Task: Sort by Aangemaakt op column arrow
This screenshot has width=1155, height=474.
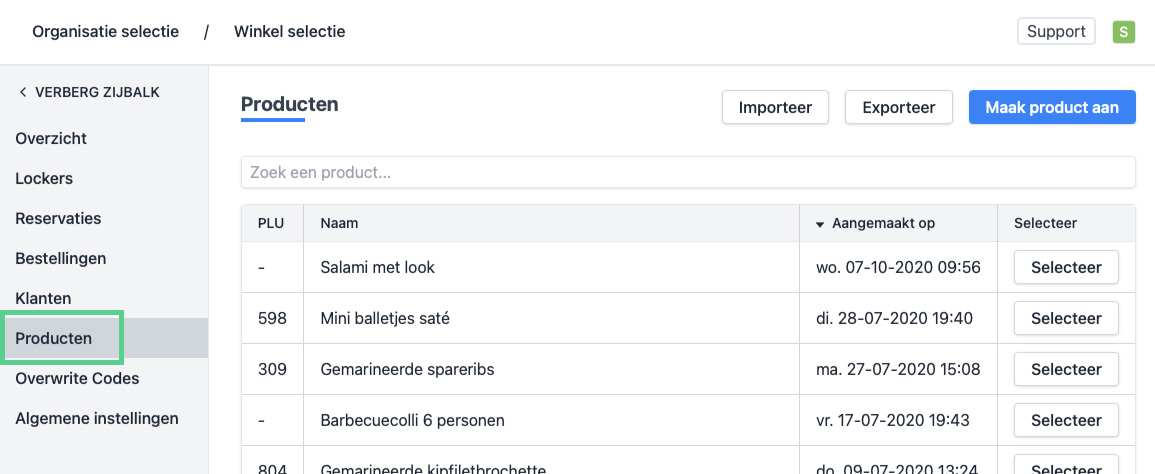Action: (821, 224)
